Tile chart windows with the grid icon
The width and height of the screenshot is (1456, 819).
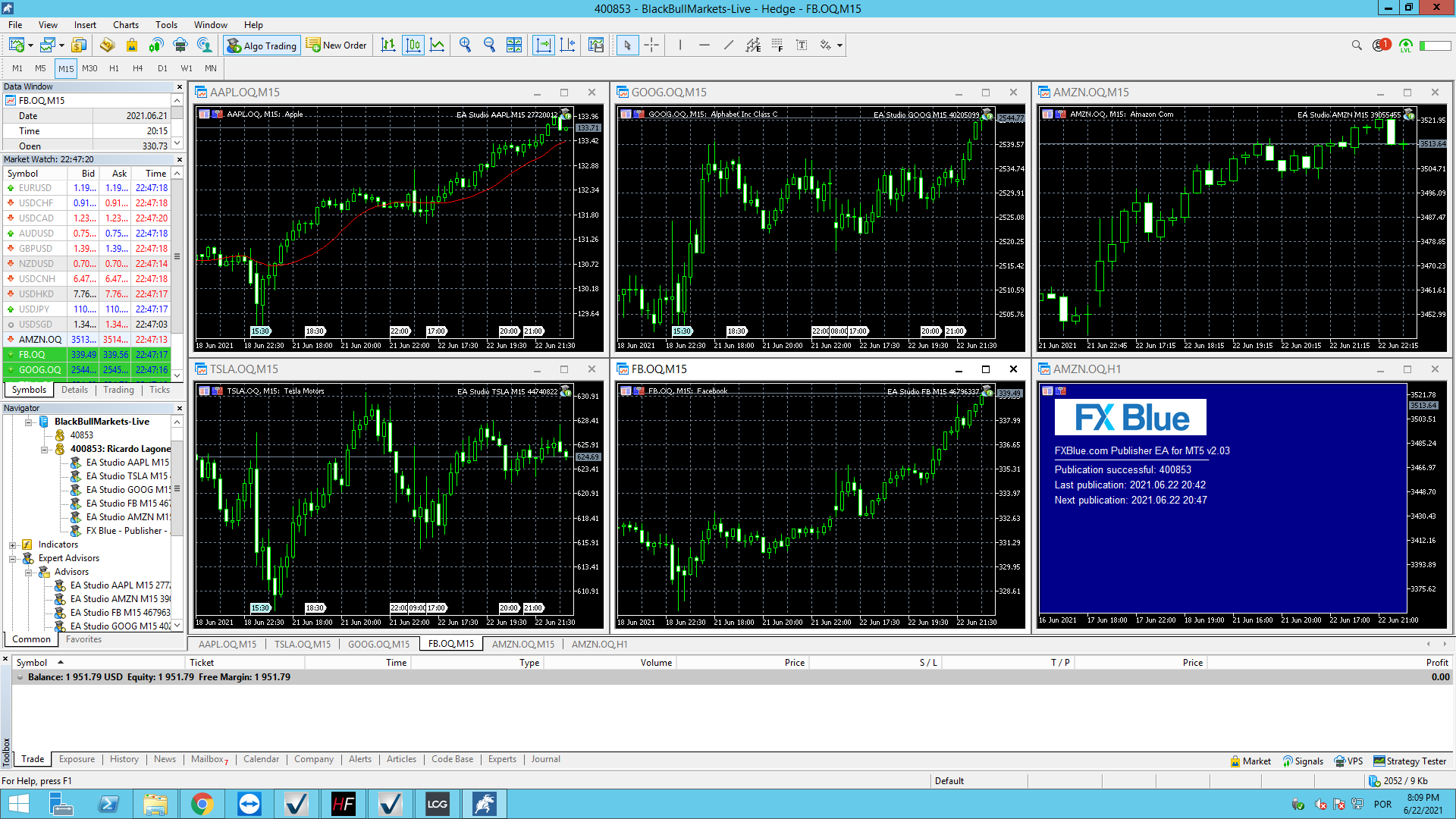pos(514,45)
